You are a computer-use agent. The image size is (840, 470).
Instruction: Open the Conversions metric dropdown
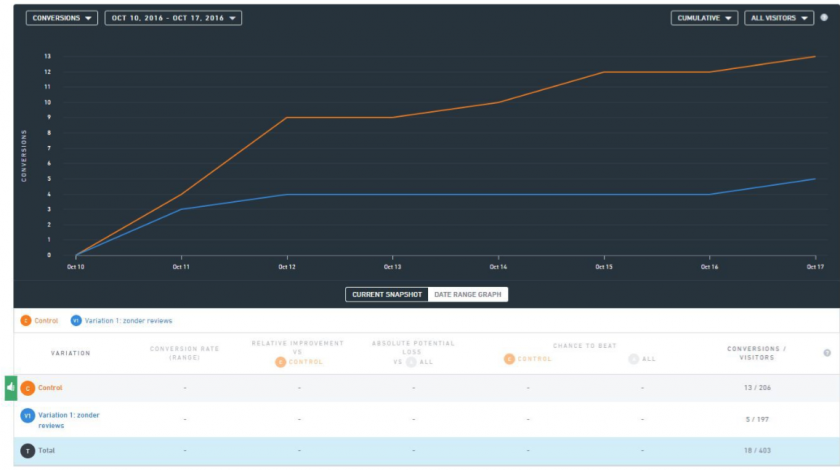pyautogui.click(x=62, y=18)
